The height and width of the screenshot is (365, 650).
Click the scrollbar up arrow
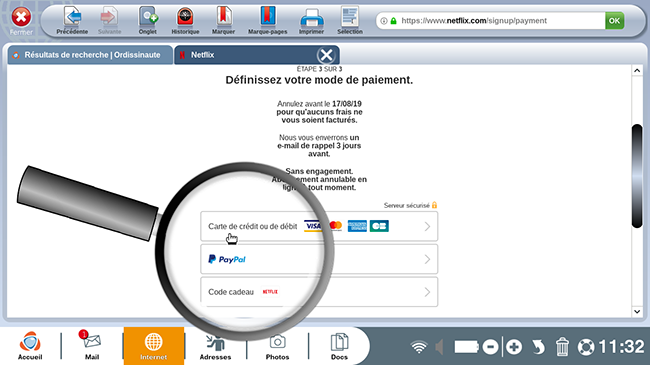(x=637, y=71)
